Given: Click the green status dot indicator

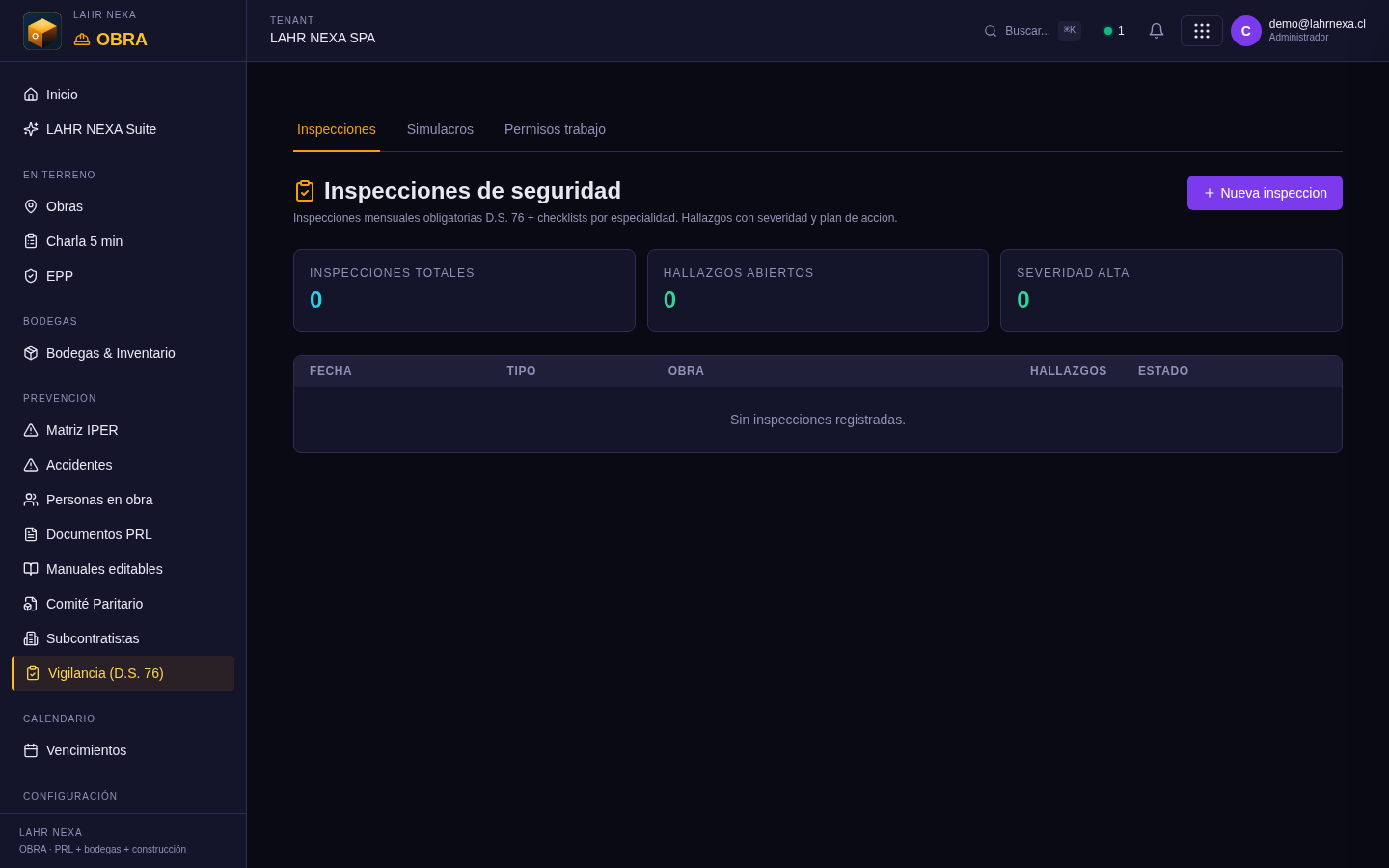Looking at the screenshot, I should [1108, 31].
